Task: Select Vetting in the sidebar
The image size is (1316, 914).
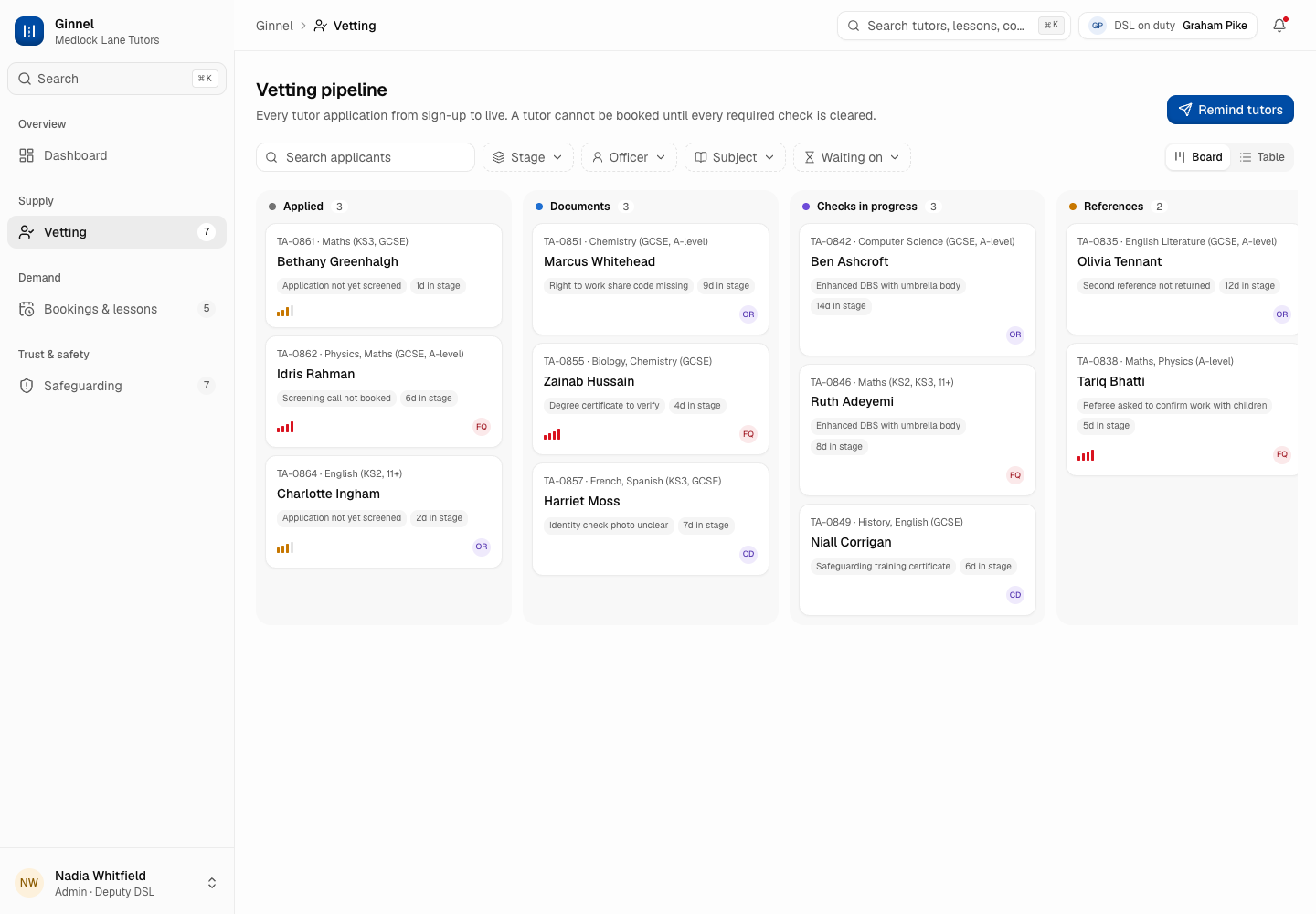Action: [117, 232]
